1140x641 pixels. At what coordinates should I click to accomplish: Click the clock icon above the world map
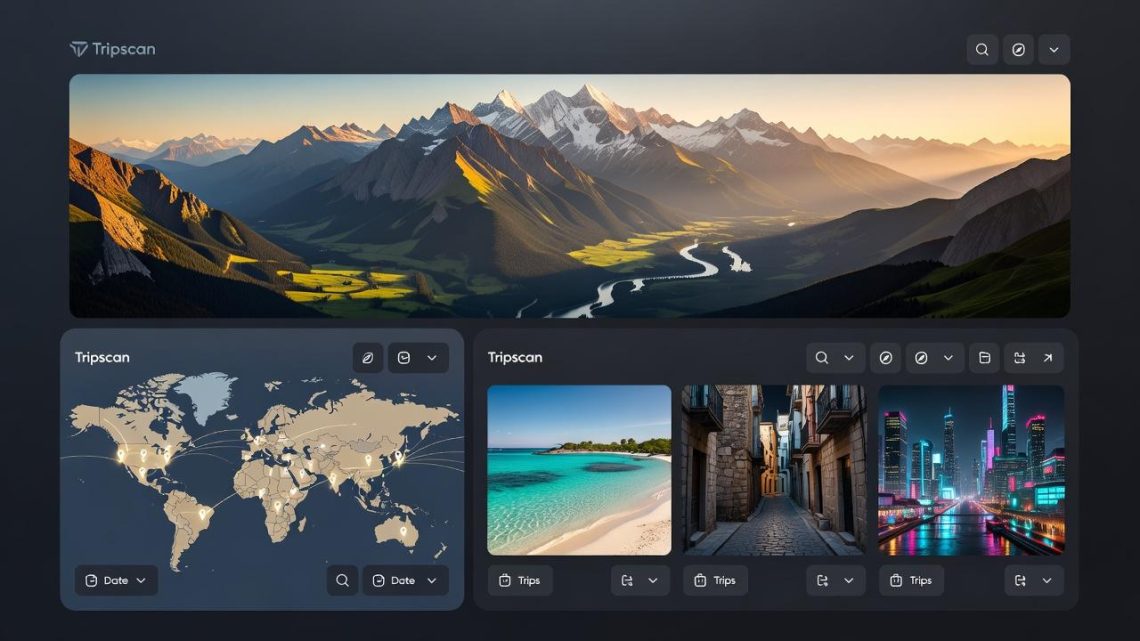point(404,358)
